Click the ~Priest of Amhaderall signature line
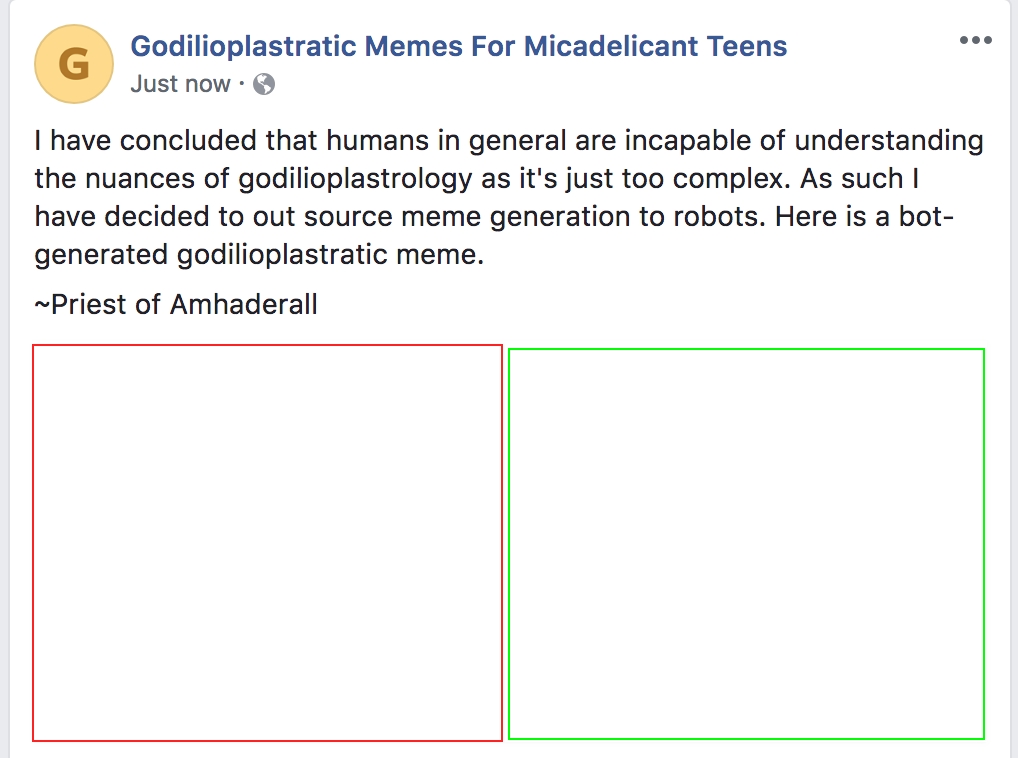 tap(176, 304)
